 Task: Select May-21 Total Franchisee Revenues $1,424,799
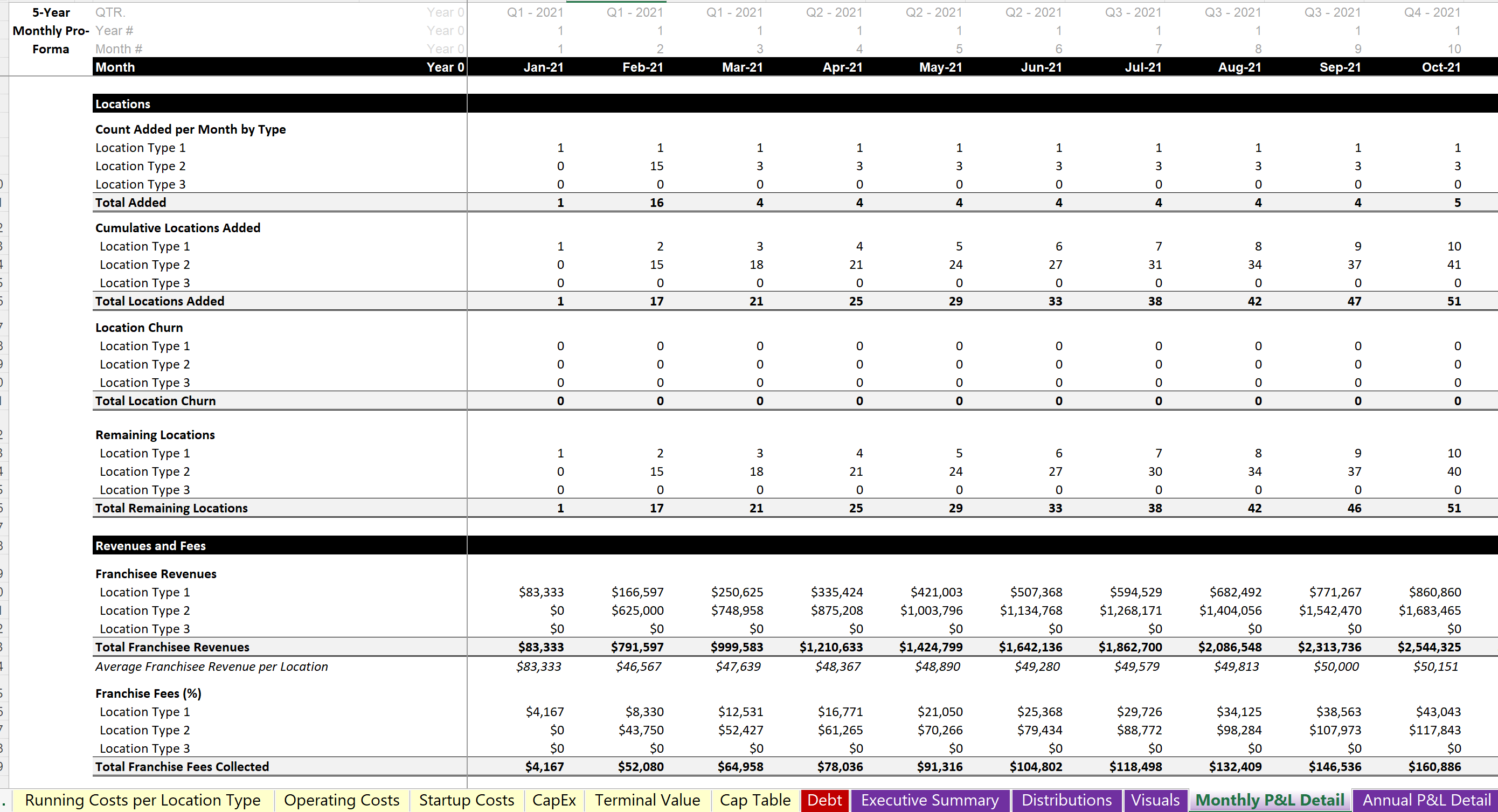pyautogui.click(x=931, y=647)
